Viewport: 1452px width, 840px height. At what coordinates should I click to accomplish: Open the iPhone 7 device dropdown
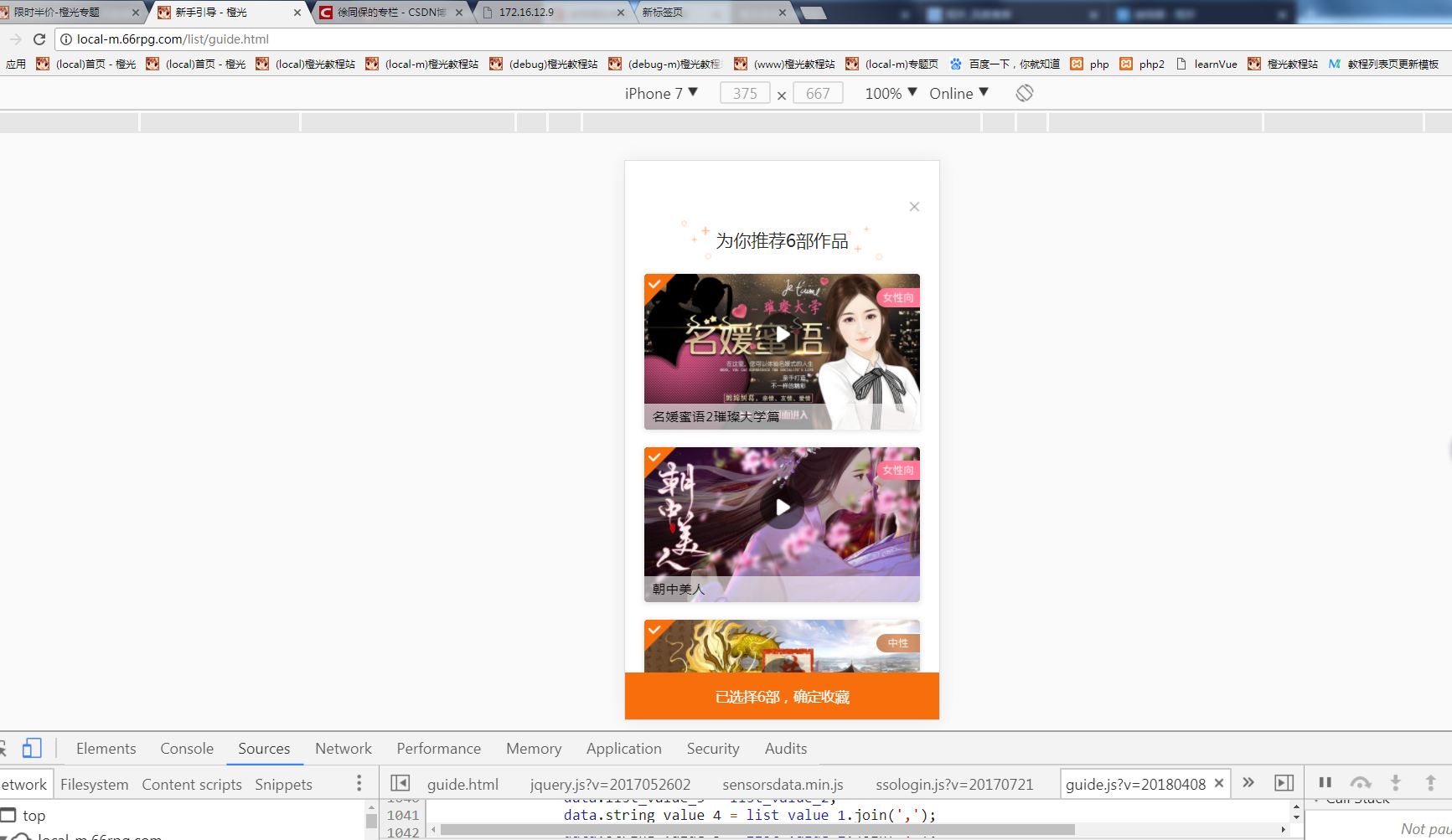pos(661,93)
